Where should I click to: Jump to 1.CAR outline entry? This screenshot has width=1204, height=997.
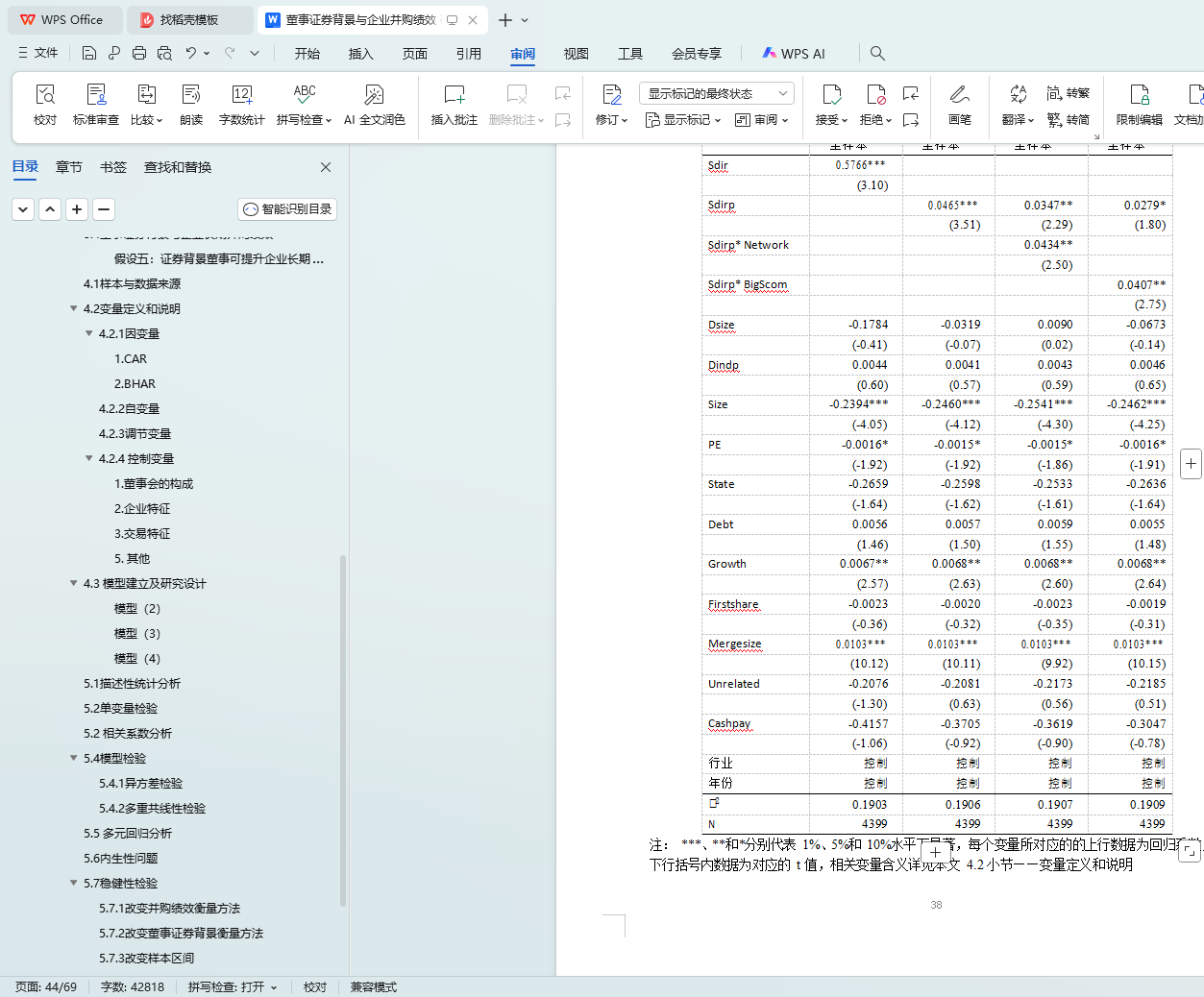point(131,359)
